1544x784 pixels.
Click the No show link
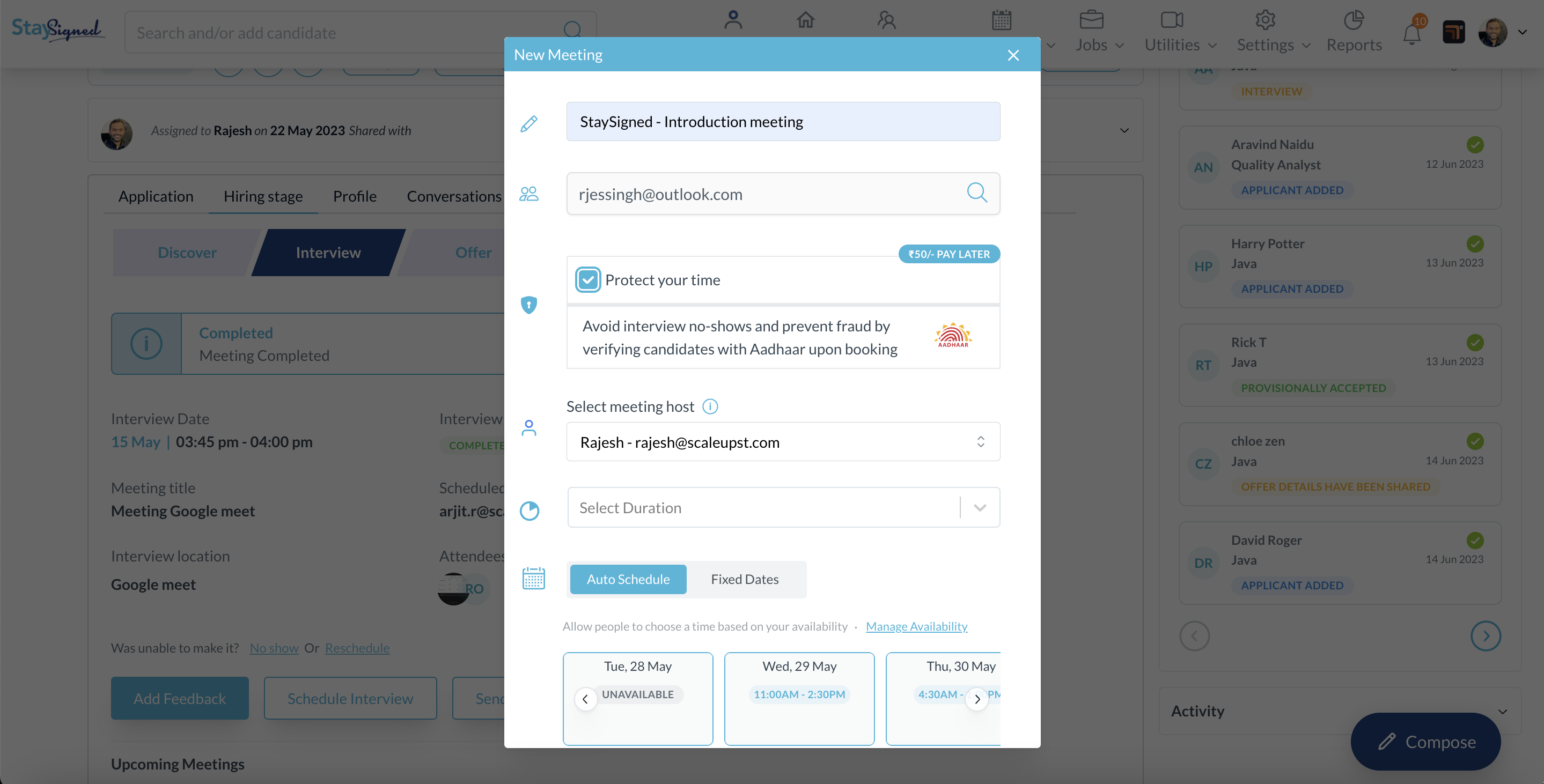274,647
